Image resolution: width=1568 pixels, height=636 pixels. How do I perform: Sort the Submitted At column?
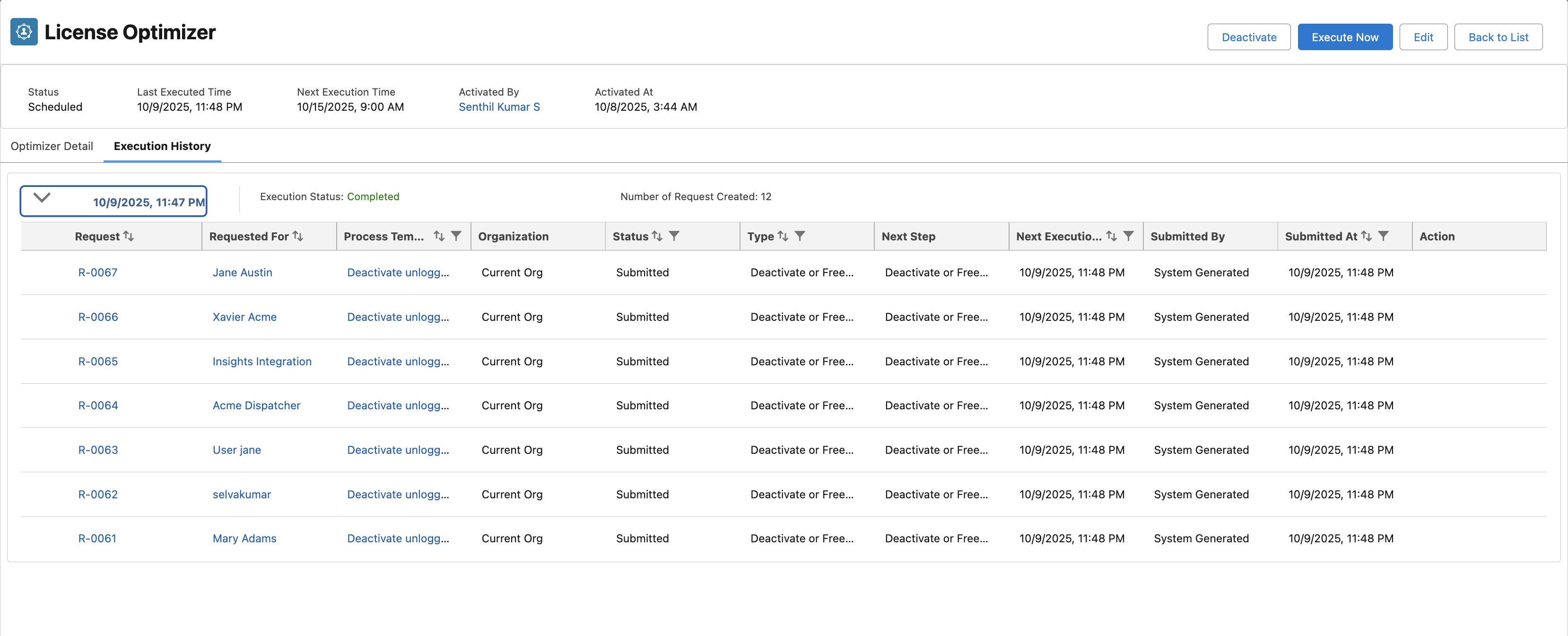click(x=1366, y=236)
